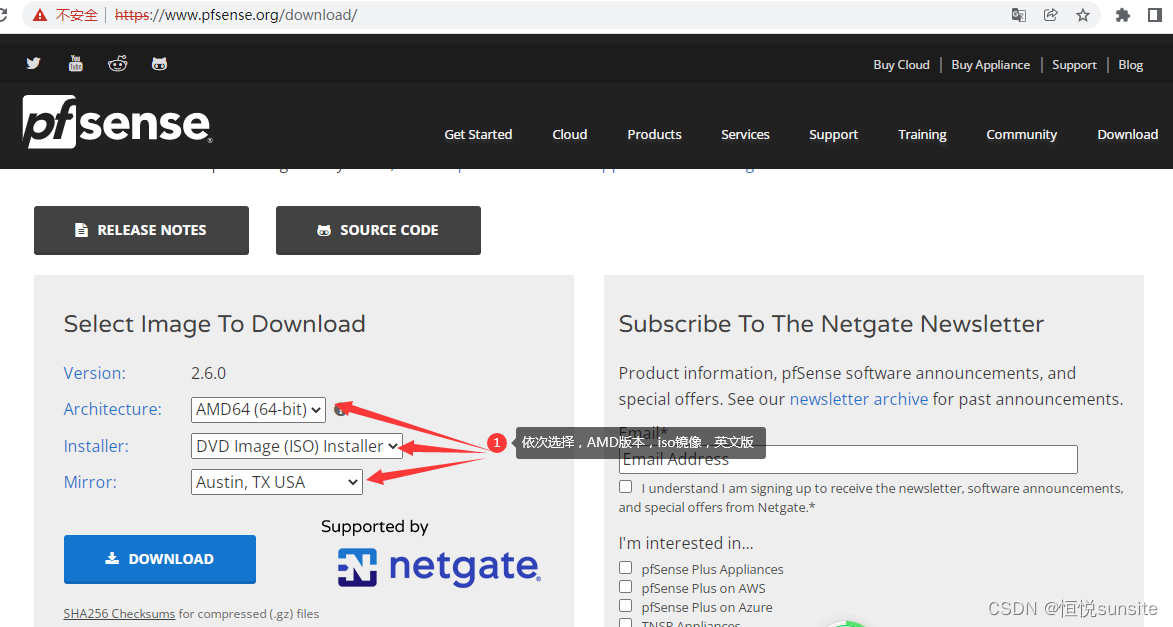
Task: Click the blue Download button
Action: pyautogui.click(x=160, y=559)
